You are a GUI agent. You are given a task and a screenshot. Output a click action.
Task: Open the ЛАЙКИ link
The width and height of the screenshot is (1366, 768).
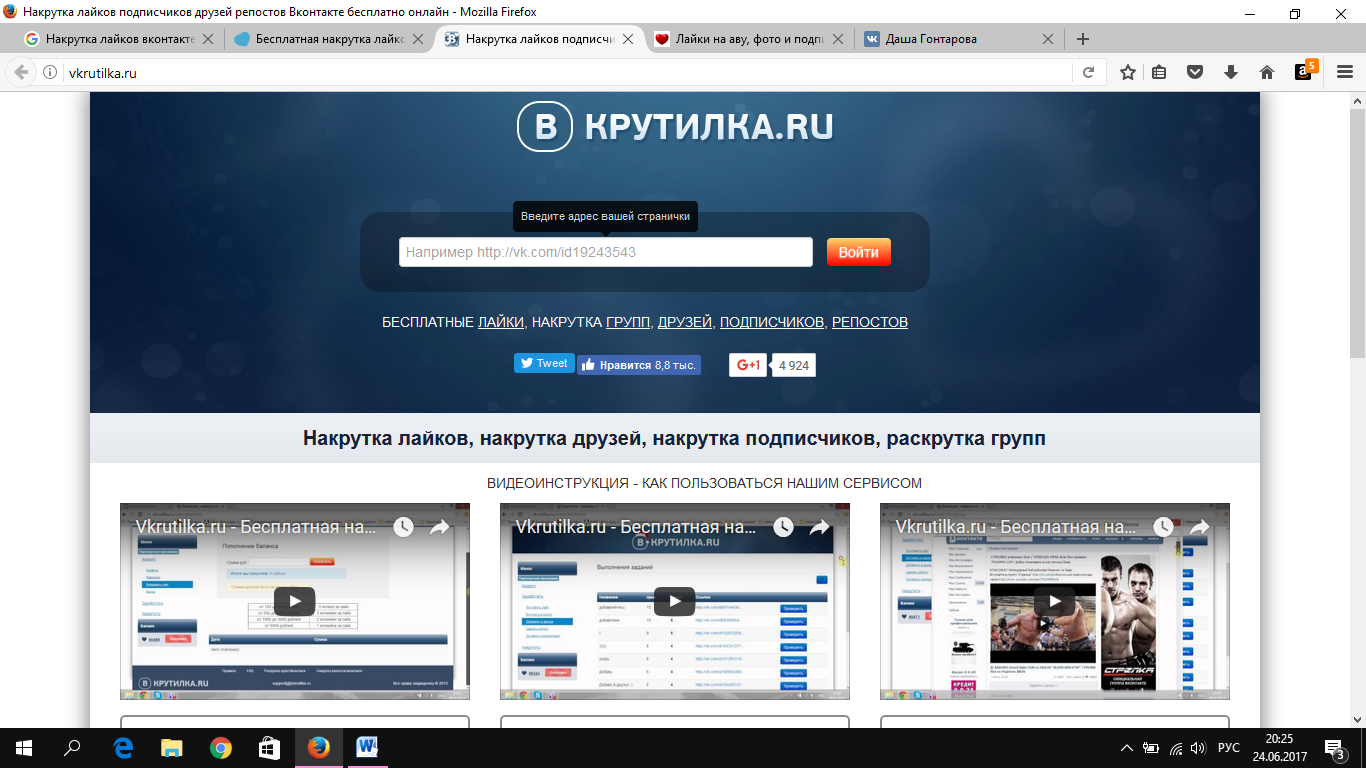[x=501, y=322]
